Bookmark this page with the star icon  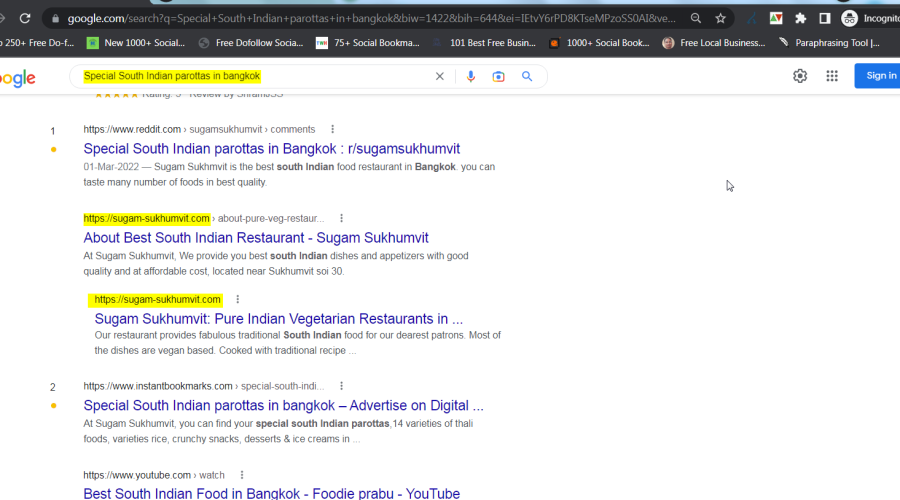[x=720, y=18]
